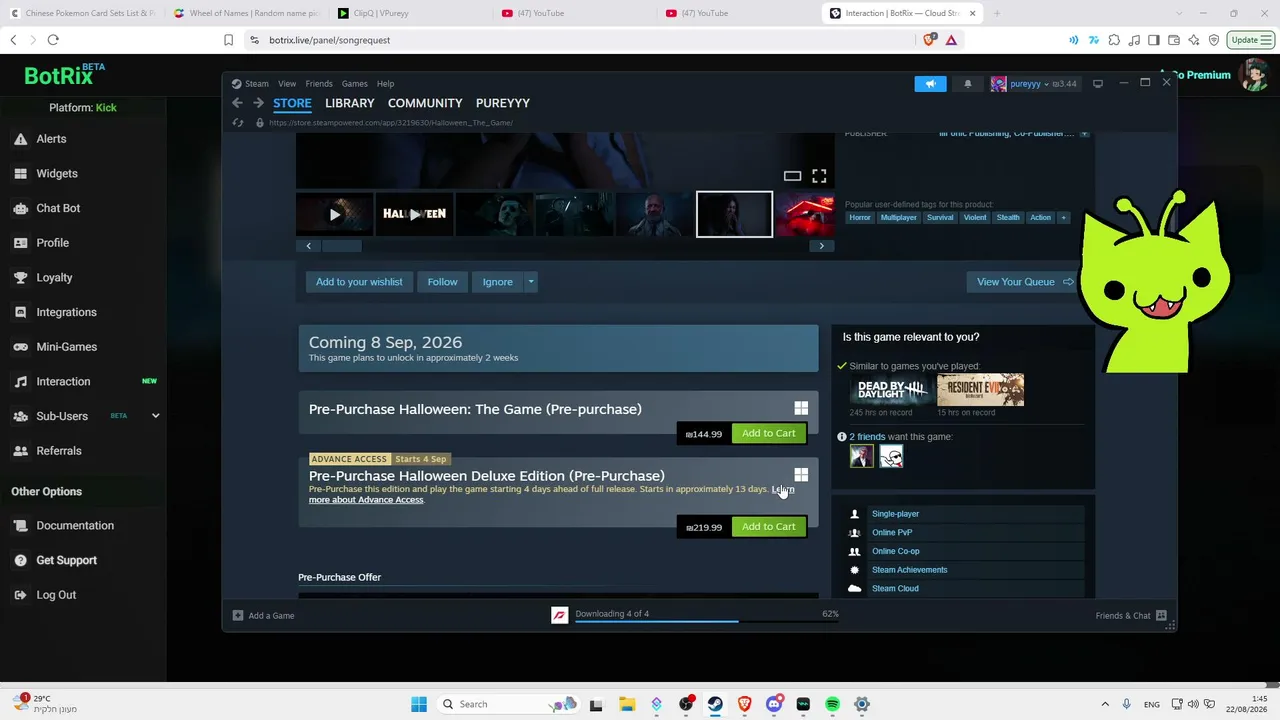
Task: Open Steam notifications bell
Action: tap(968, 84)
